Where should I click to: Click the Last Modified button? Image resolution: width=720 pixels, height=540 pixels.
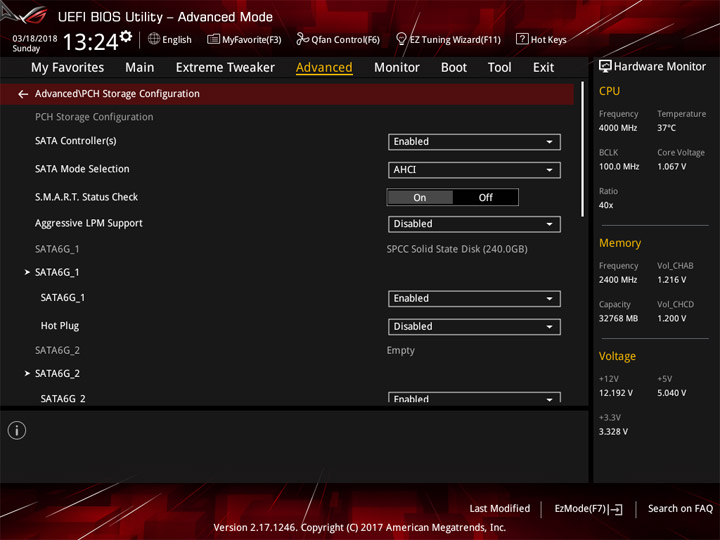coord(500,509)
